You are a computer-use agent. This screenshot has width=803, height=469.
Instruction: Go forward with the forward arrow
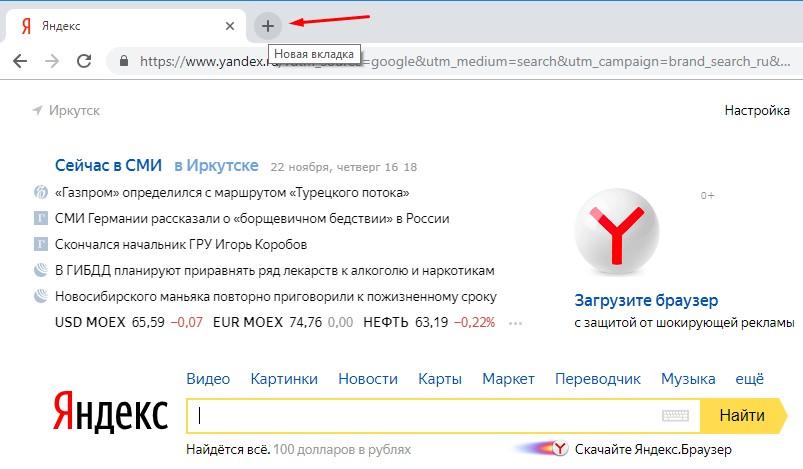click(52, 61)
